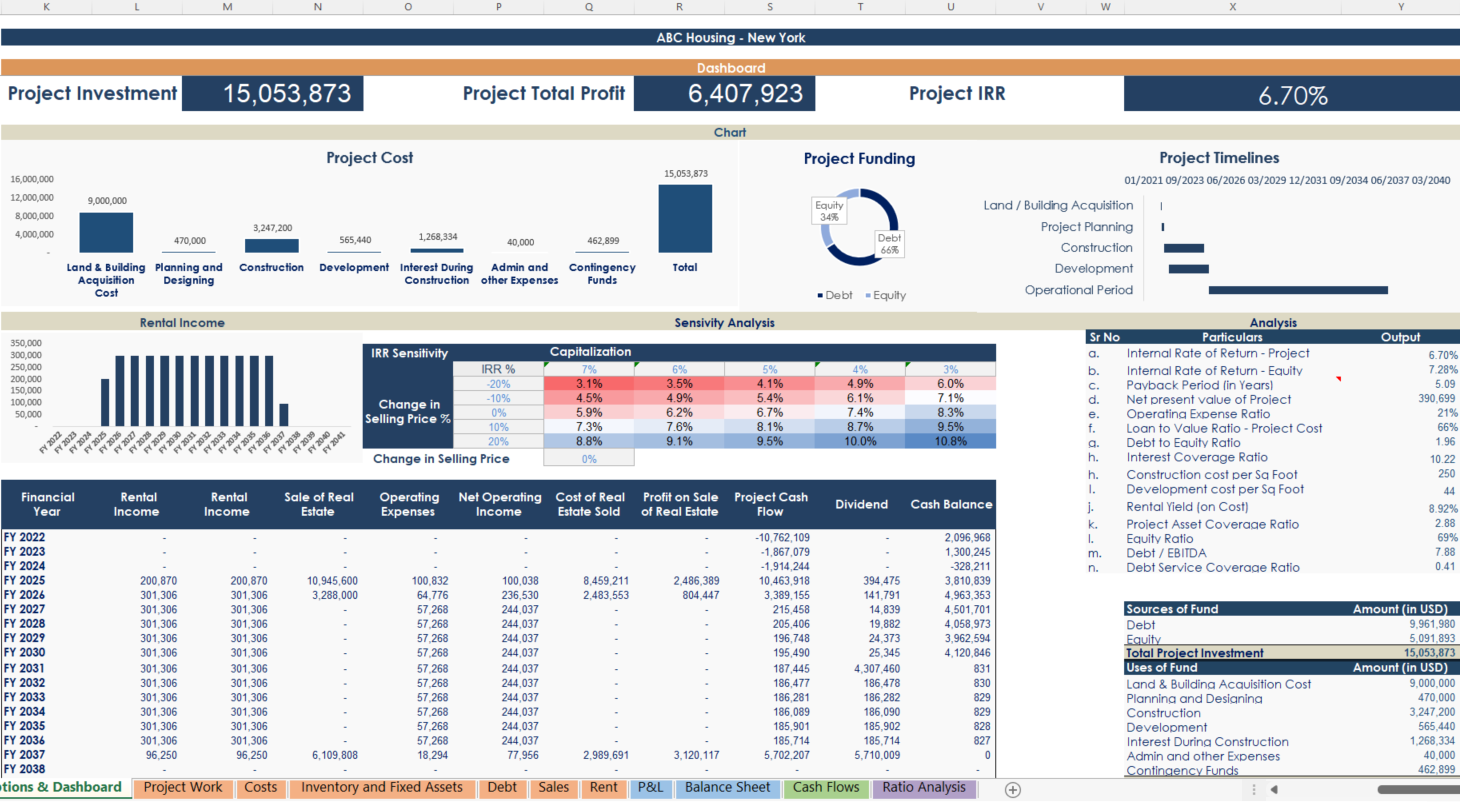Switch to the Balance Sheet tab
This screenshot has width=1460, height=802.
point(727,788)
